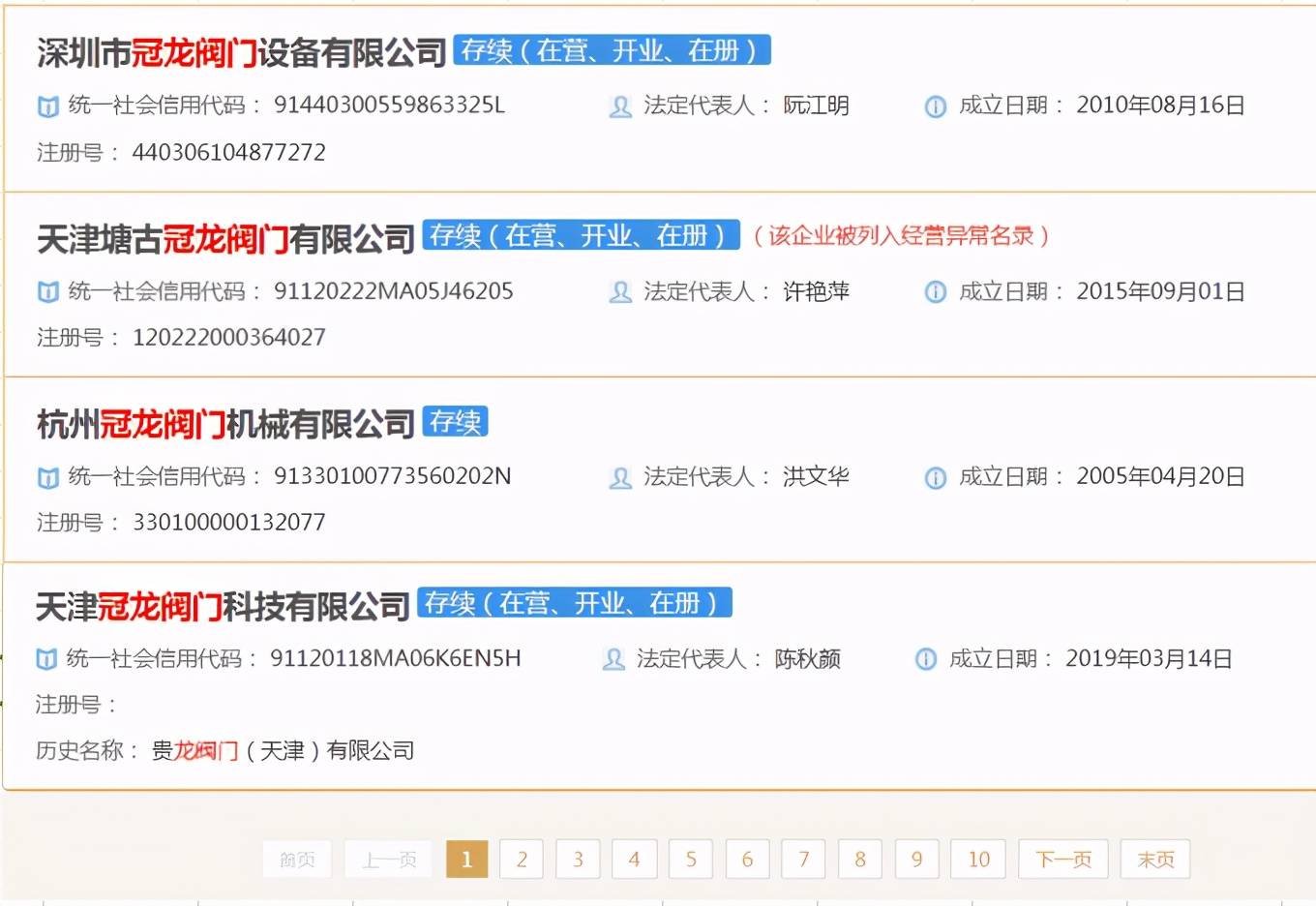The image size is (1316, 906).
Task: Open 深圳市冠龙阀门设备有限公司 company page
Action: point(241,53)
